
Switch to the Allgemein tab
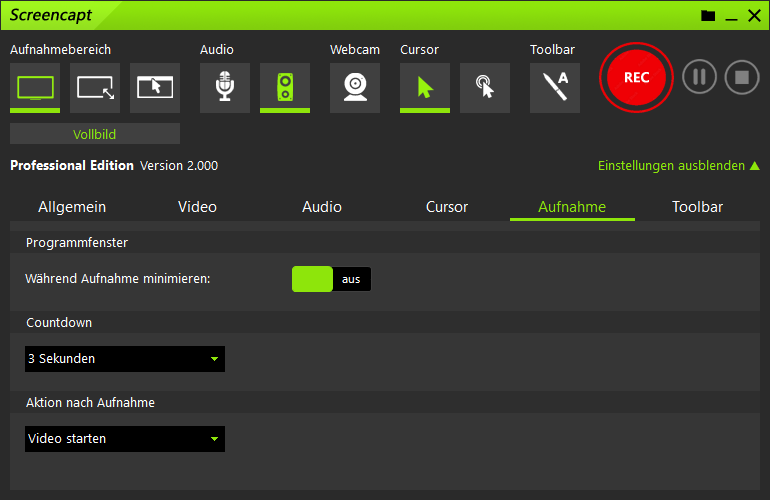pyautogui.click(x=72, y=207)
